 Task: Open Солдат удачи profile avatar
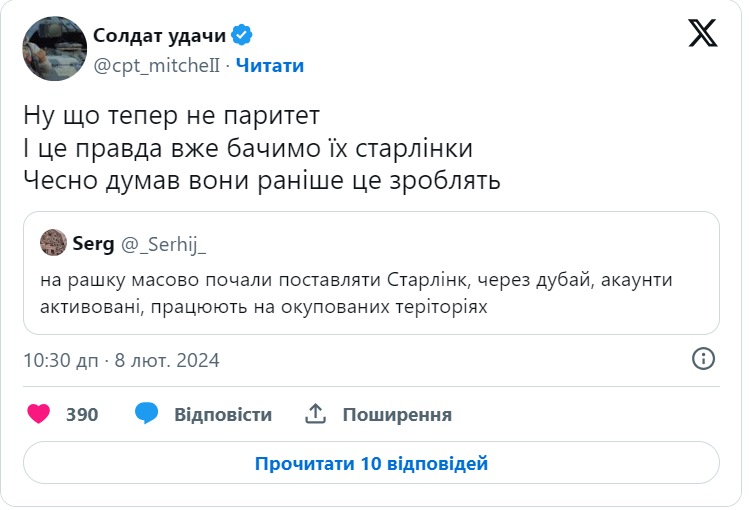(x=54, y=49)
